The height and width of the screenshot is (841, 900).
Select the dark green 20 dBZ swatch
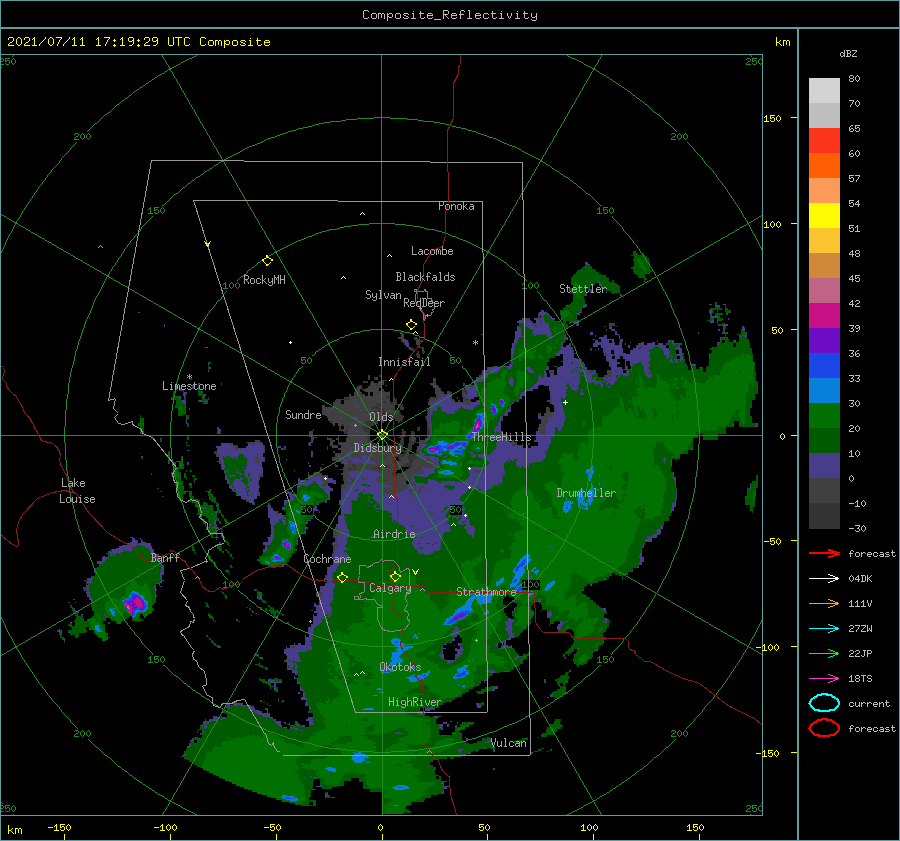(x=824, y=440)
